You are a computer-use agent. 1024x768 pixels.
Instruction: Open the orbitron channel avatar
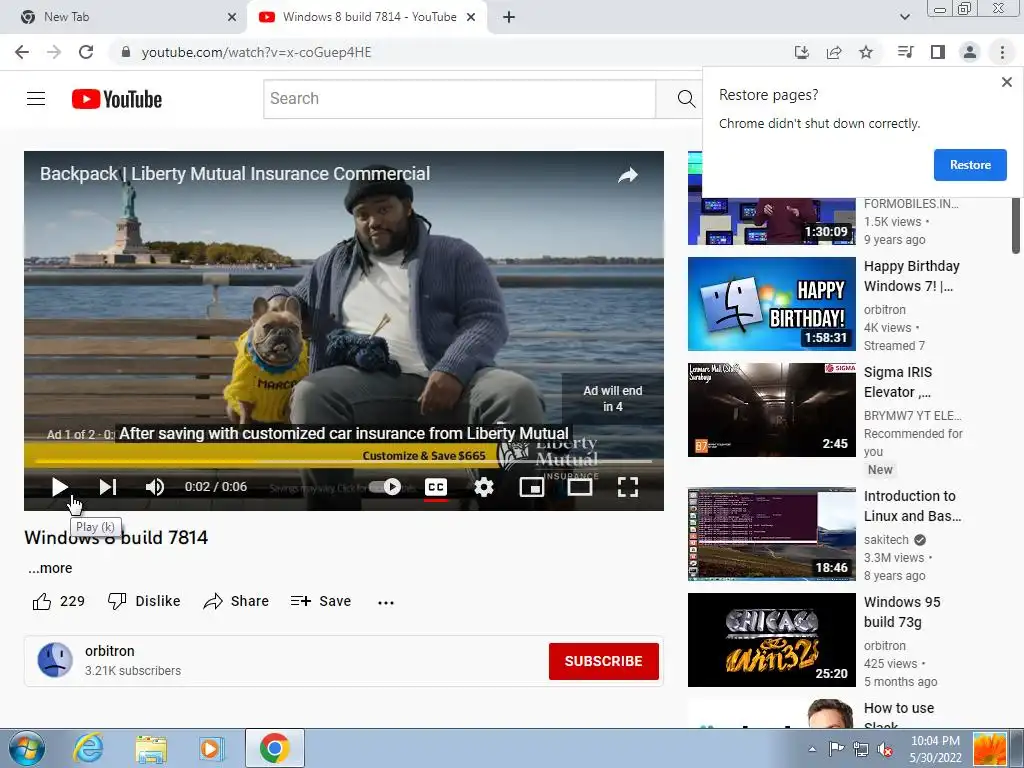(x=55, y=660)
